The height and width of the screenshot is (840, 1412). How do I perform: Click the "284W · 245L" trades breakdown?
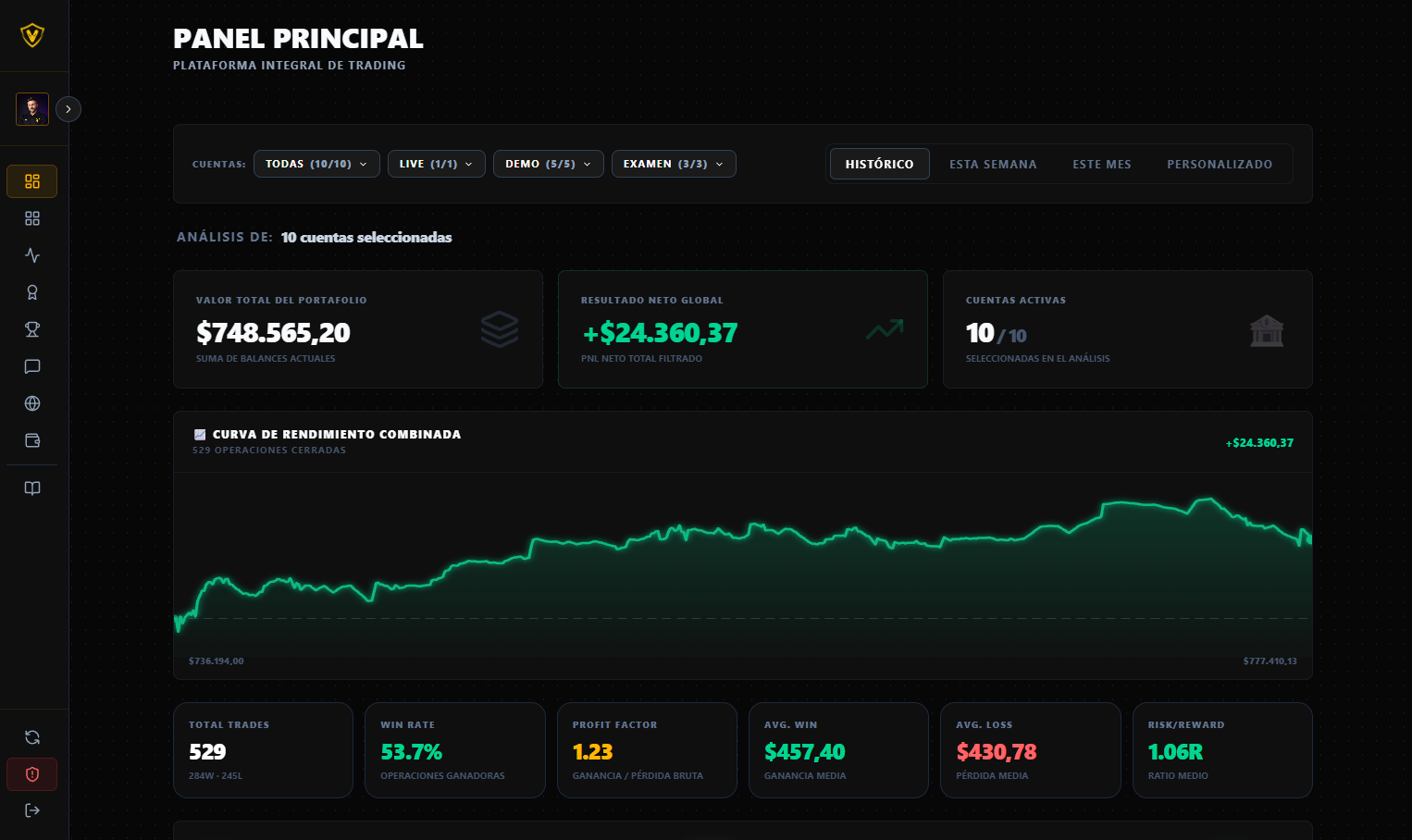coord(216,776)
